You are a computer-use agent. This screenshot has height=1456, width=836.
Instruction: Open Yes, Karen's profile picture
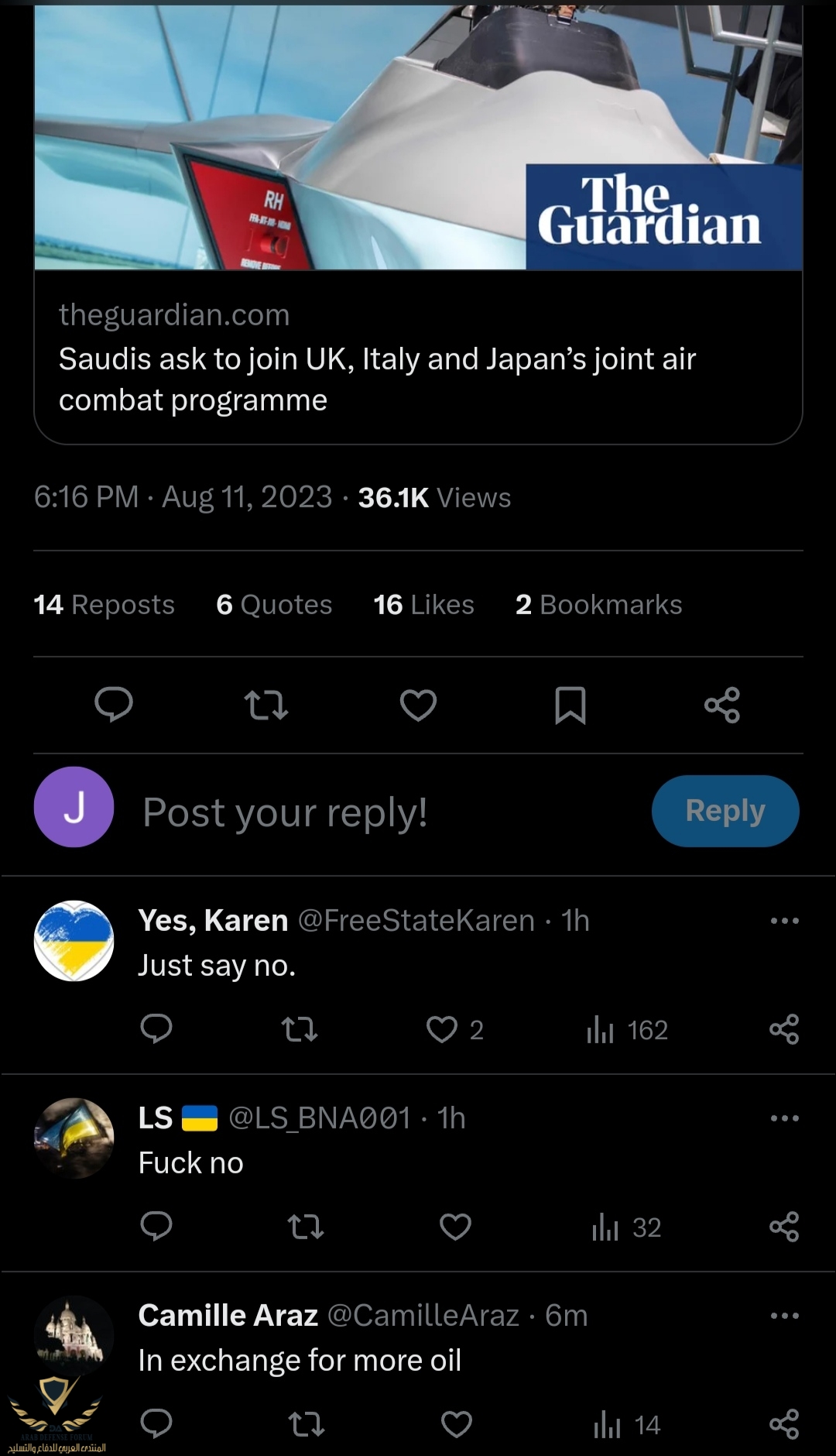point(74,941)
